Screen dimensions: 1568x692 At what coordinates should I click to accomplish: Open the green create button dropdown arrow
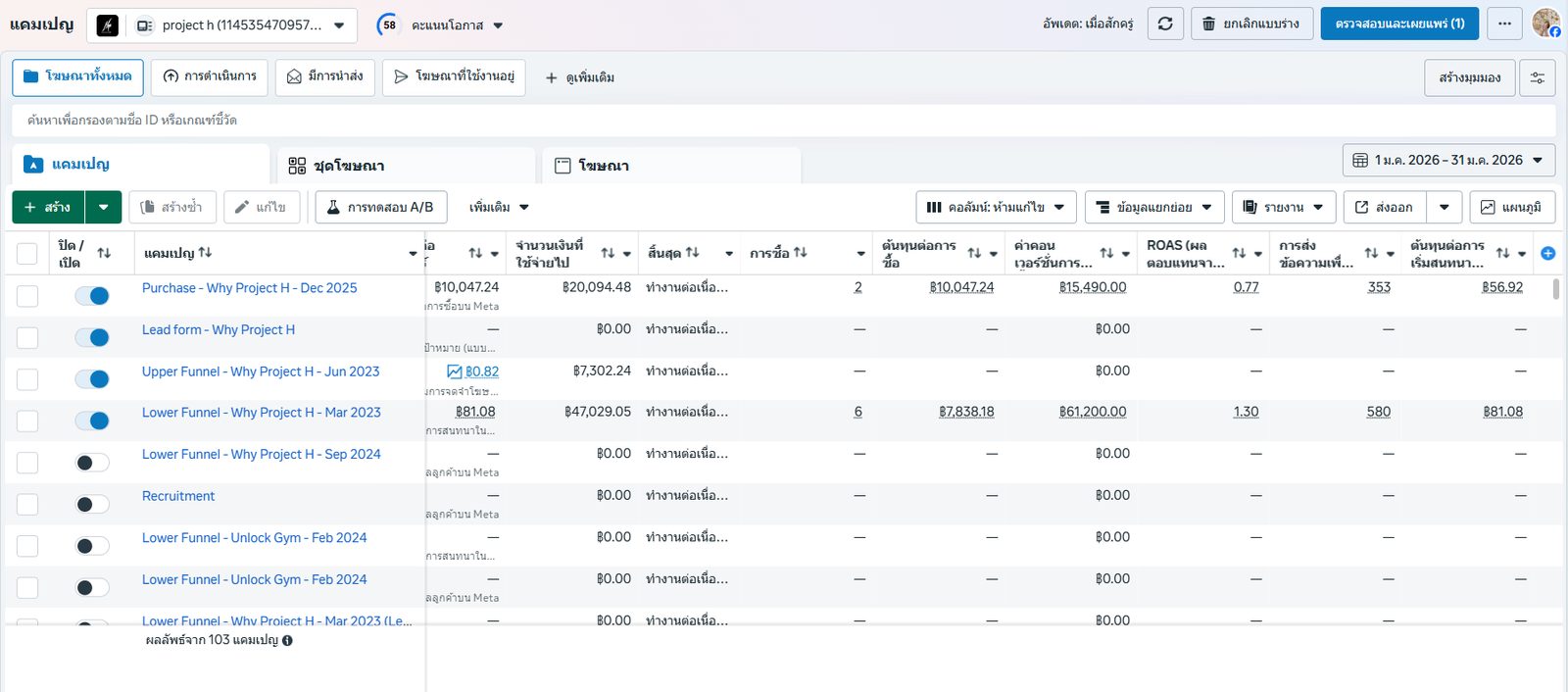[104, 207]
